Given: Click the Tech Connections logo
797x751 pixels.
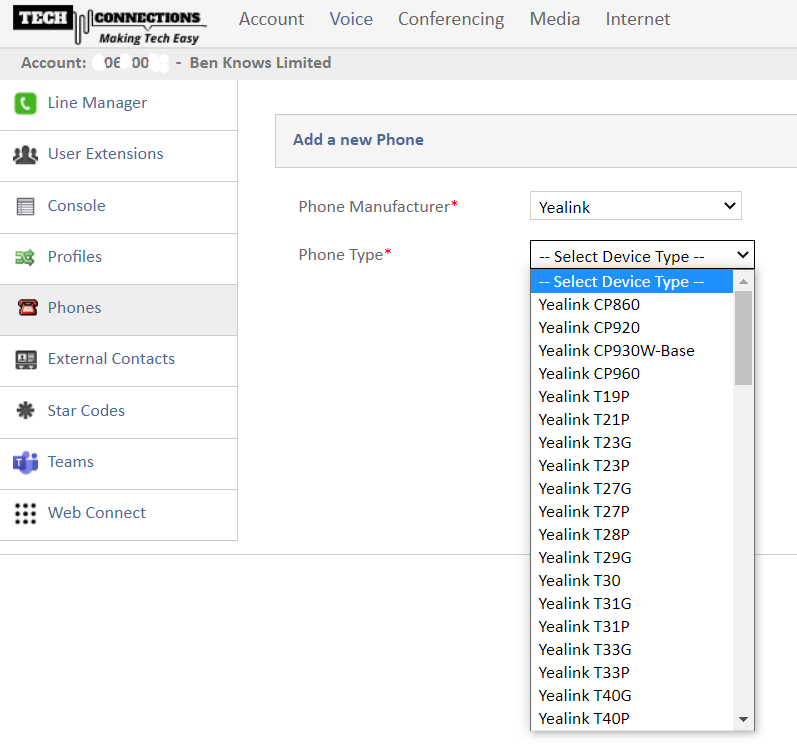Looking at the screenshot, I should tap(109, 24).
